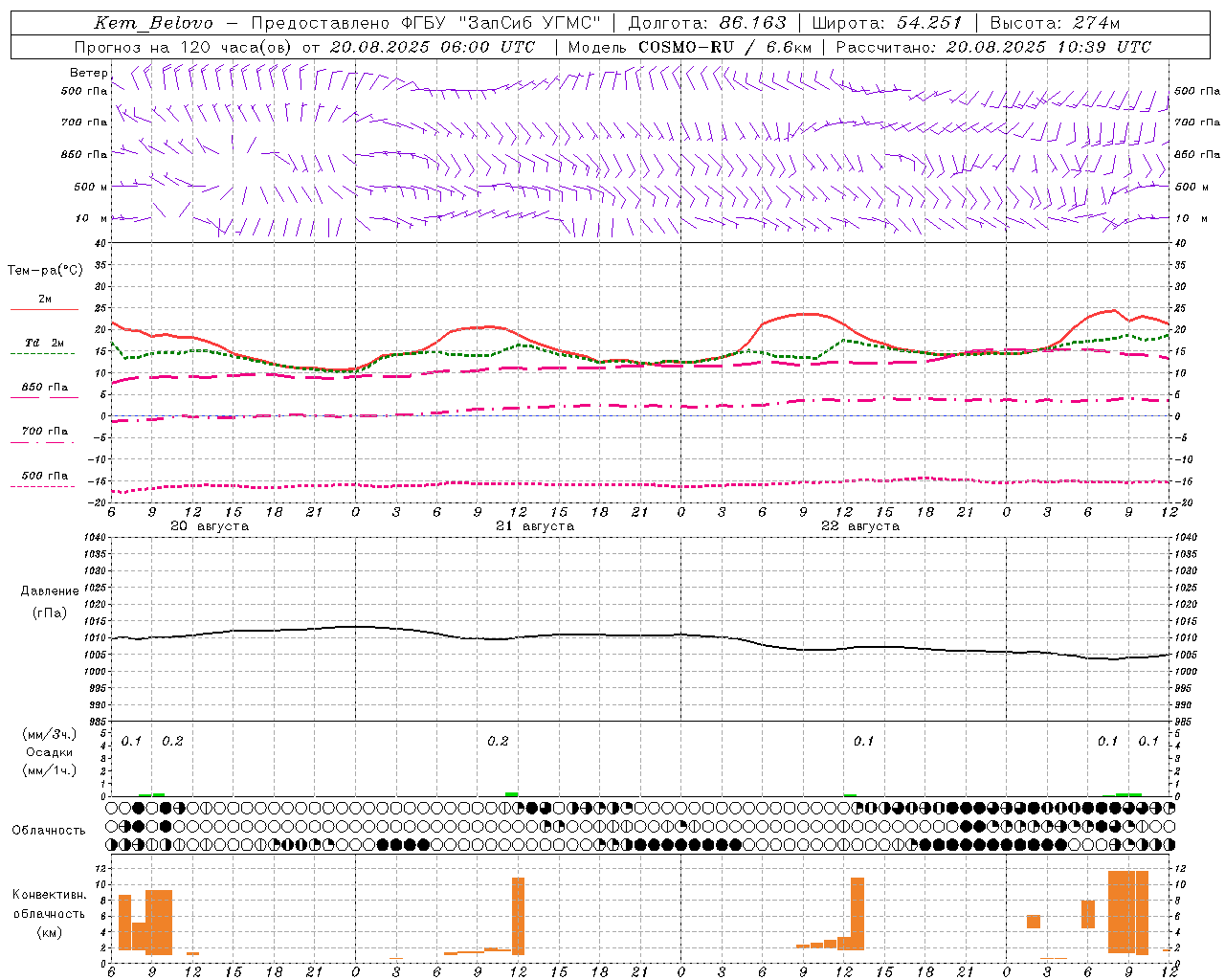Click the latitude value Широта: 54.251
The image size is (1225, 980).
[887, 24]
